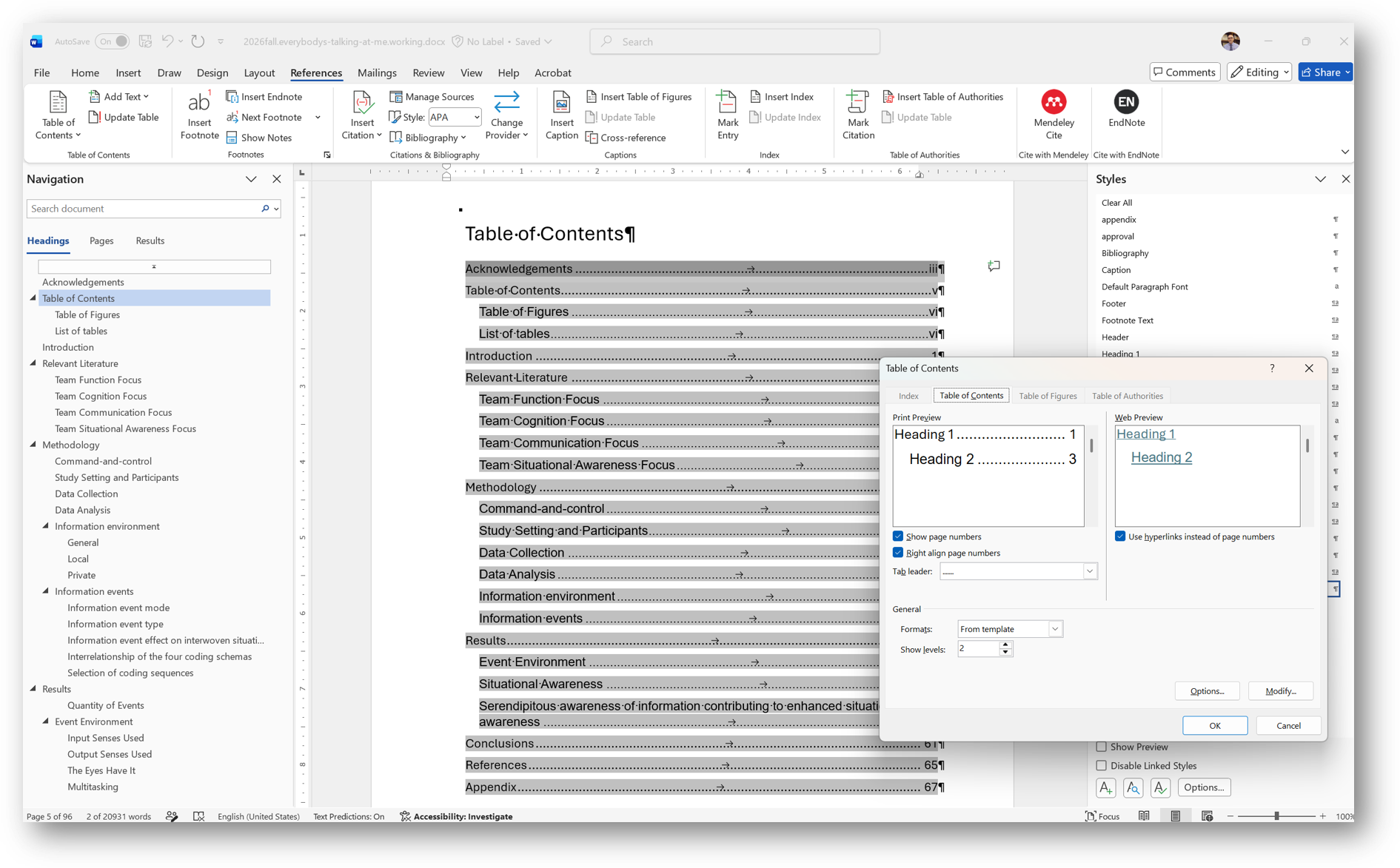Switch to Index tab in dialog
Viewport: 1400px width, 868px height.
908,396
